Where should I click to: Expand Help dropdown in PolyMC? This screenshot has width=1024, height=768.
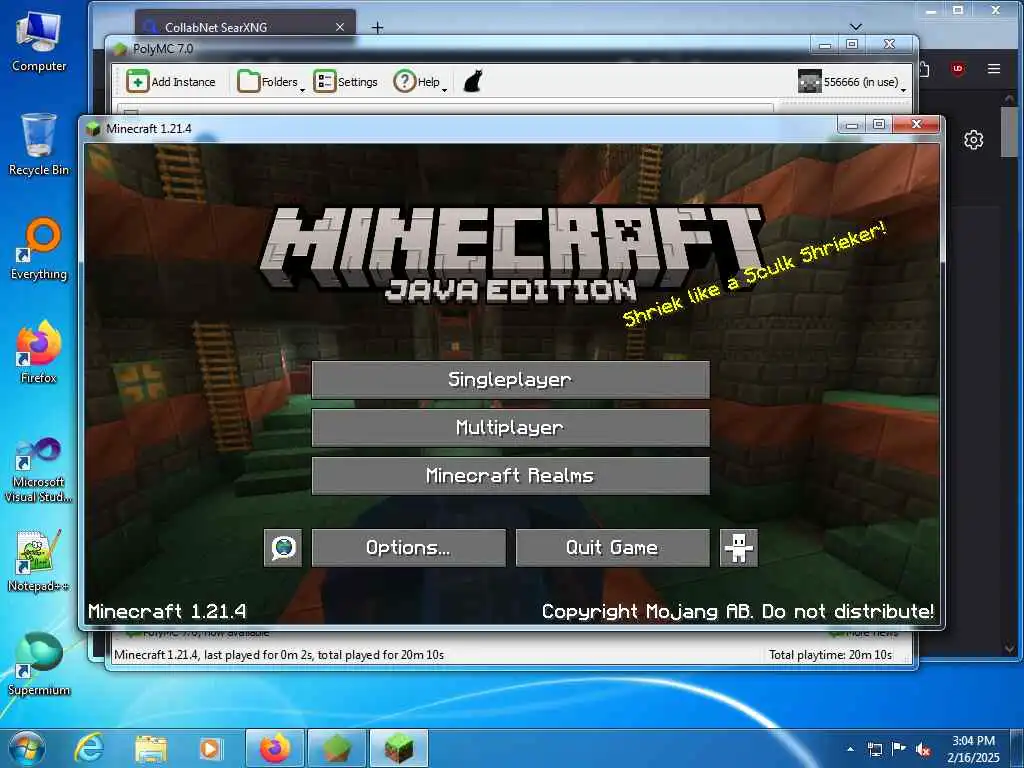coord(420,82)
